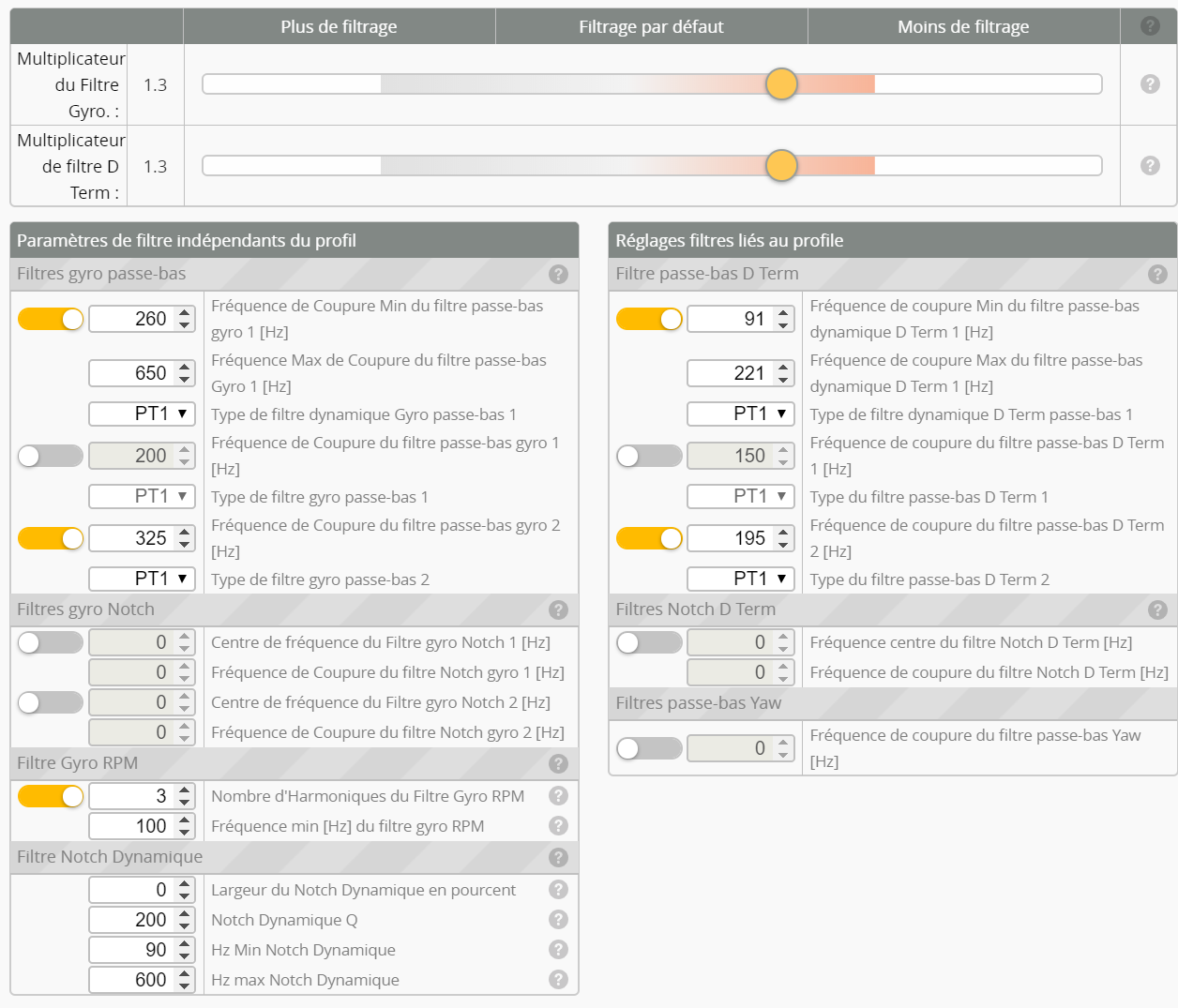Enable the static gyro lowpass 1 filter toggle
The width and height of the screenshot is (1178, 1008).
[50, 455]
